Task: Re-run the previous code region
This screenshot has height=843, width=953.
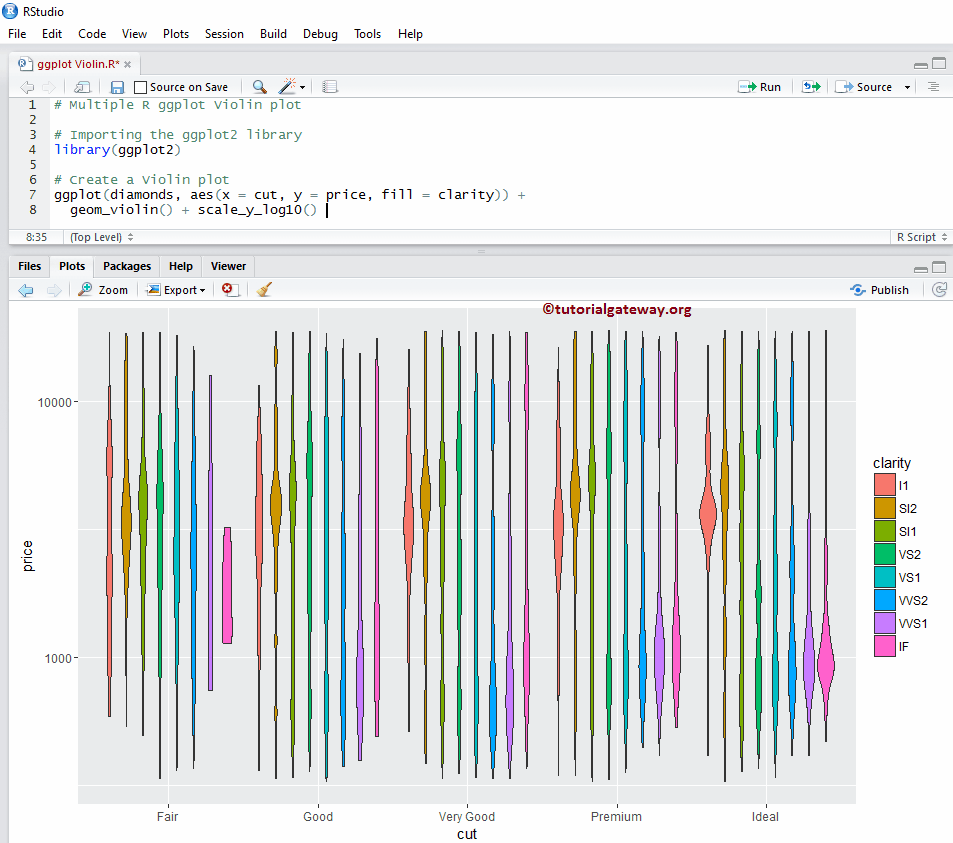Action: coord(811,87)
